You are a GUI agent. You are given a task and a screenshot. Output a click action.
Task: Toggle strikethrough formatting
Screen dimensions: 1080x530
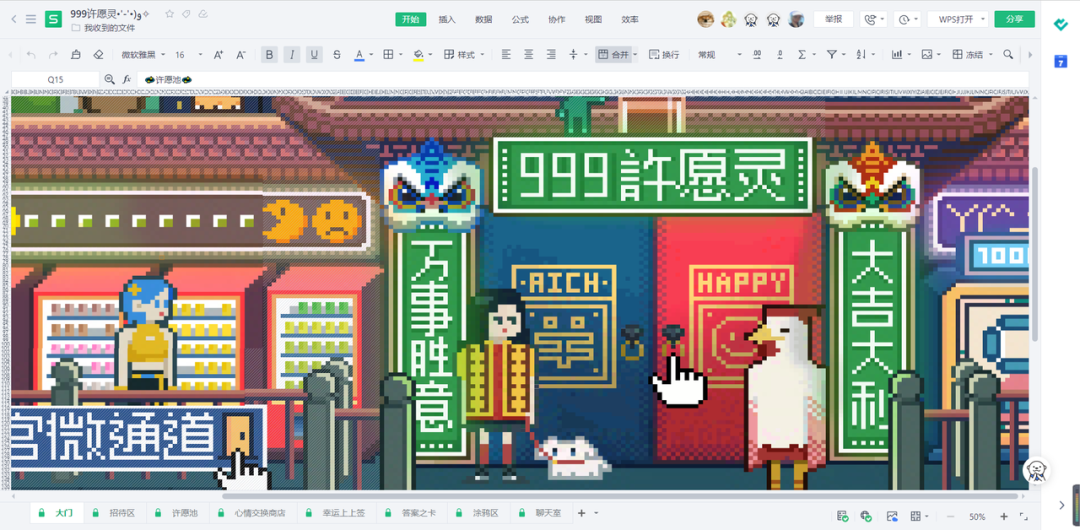click(x=337, y=54)
